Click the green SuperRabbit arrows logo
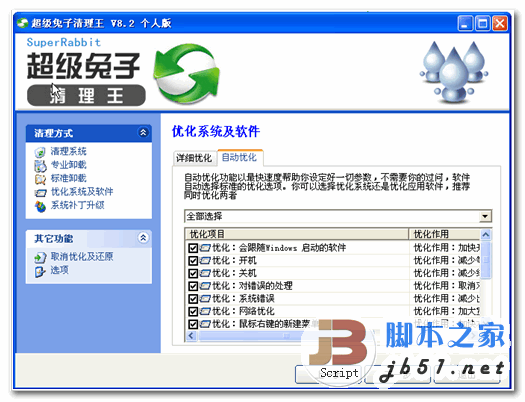Screen dimensions: 525x402 186,73
